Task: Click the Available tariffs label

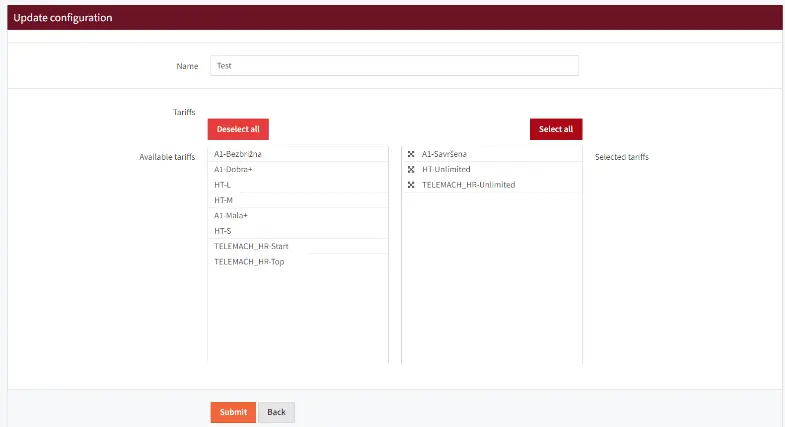Action: [x=167, y=157]
